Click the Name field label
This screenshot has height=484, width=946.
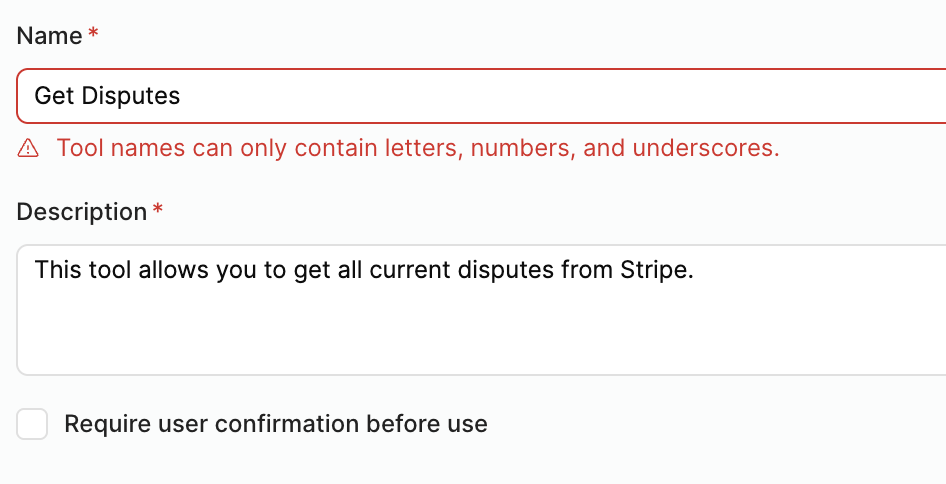(49, 36)
